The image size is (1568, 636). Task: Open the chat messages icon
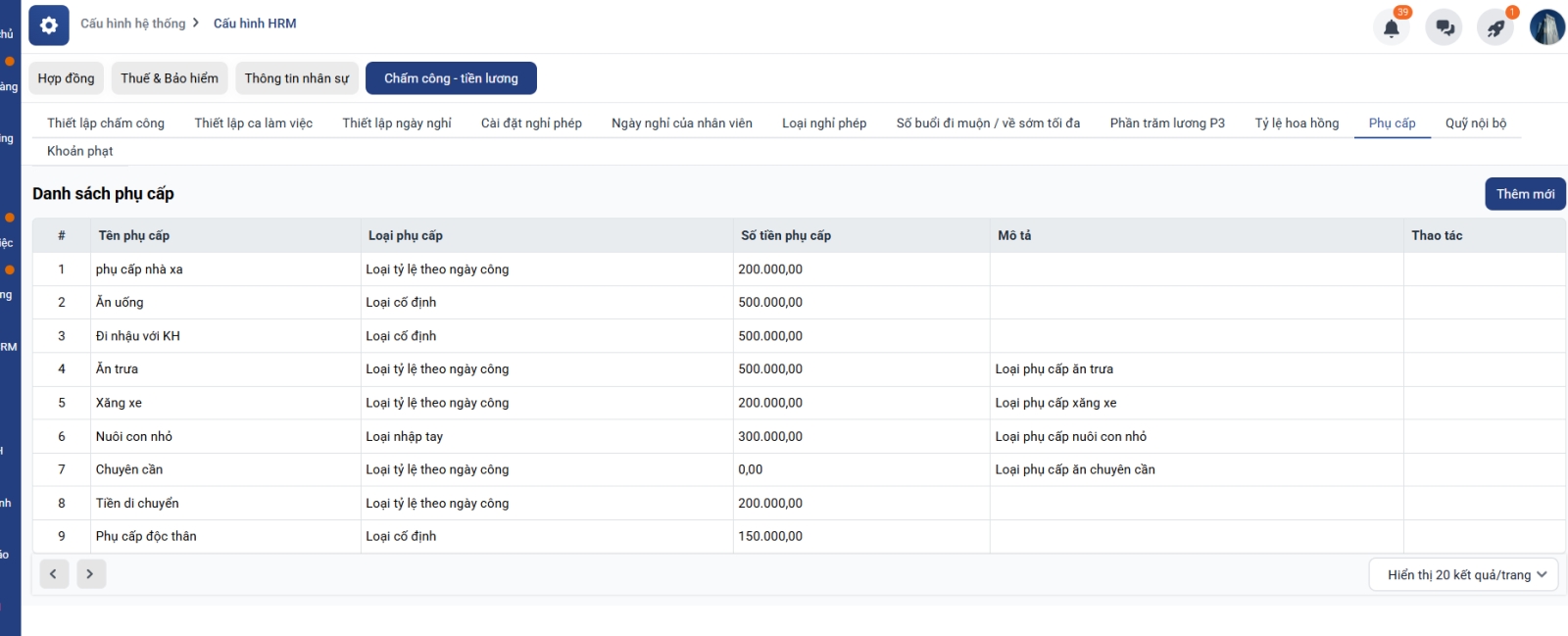click(1444, 28)
